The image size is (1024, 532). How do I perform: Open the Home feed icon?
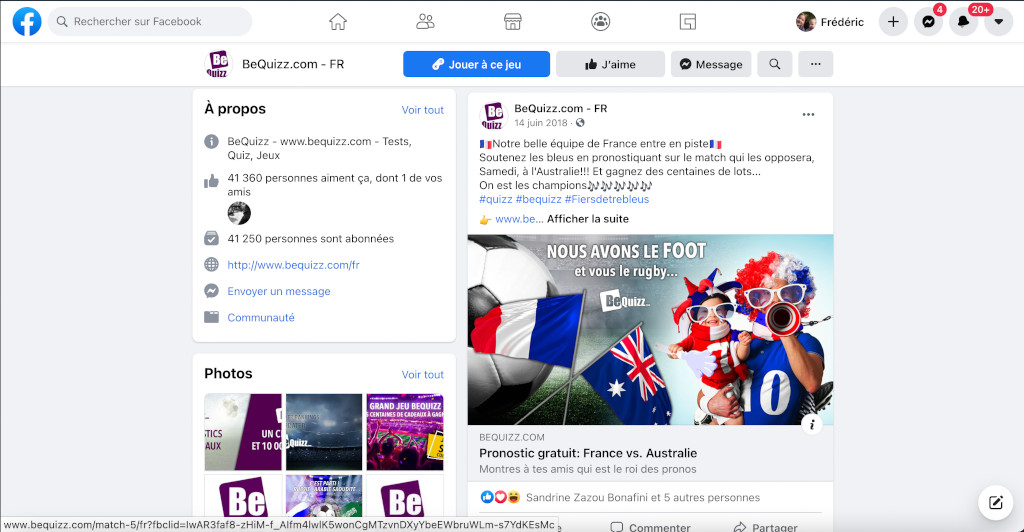(x=338, y=21)
